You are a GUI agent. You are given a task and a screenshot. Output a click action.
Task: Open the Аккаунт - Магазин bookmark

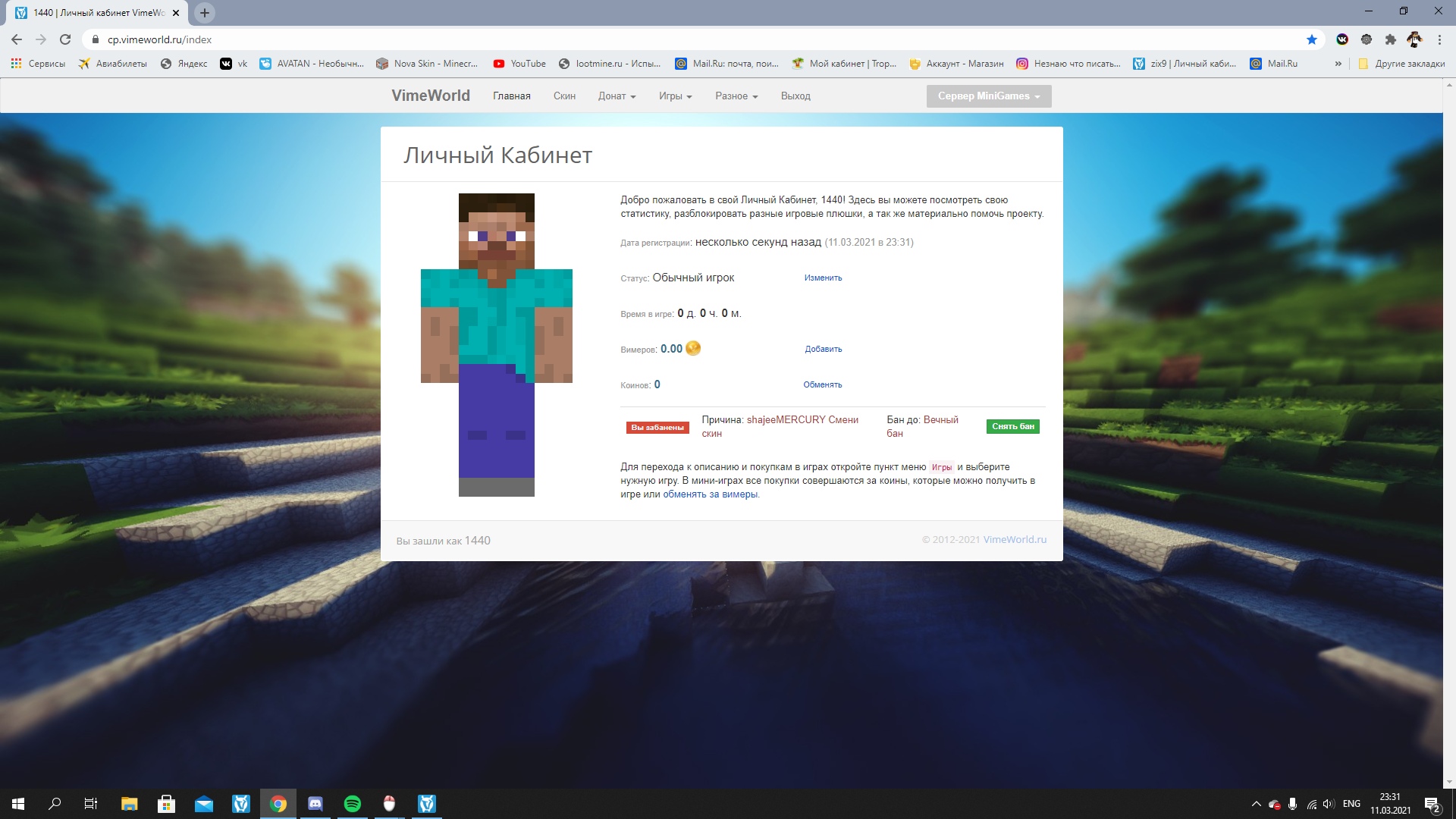956,64
